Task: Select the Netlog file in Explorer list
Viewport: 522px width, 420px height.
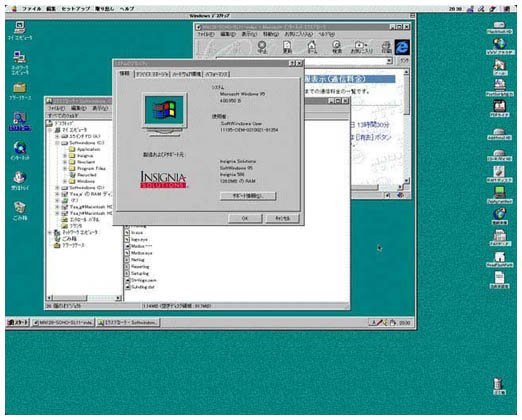Action: pos(134,260)
